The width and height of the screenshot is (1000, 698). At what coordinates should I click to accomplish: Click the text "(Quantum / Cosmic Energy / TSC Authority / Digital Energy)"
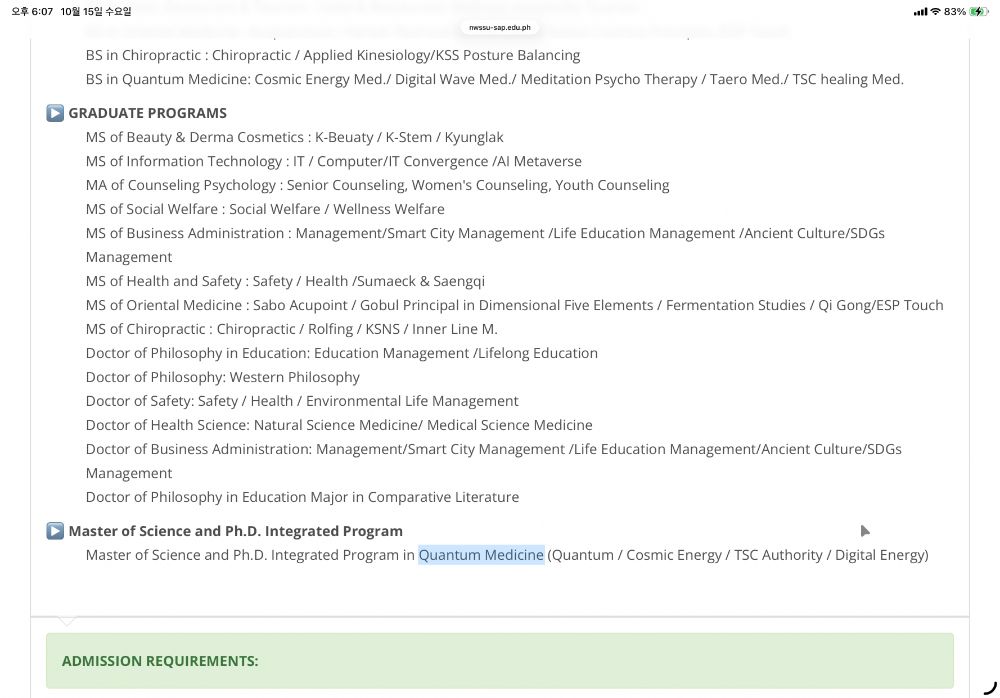pos(738,555)
